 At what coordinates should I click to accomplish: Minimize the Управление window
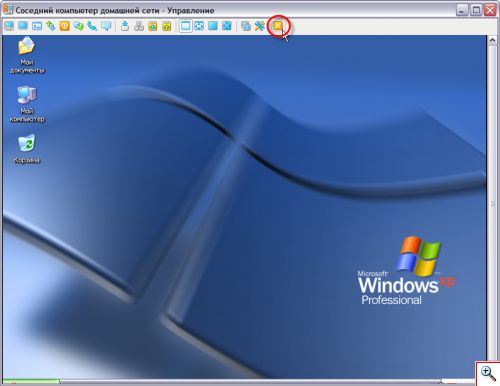(462, 10)
